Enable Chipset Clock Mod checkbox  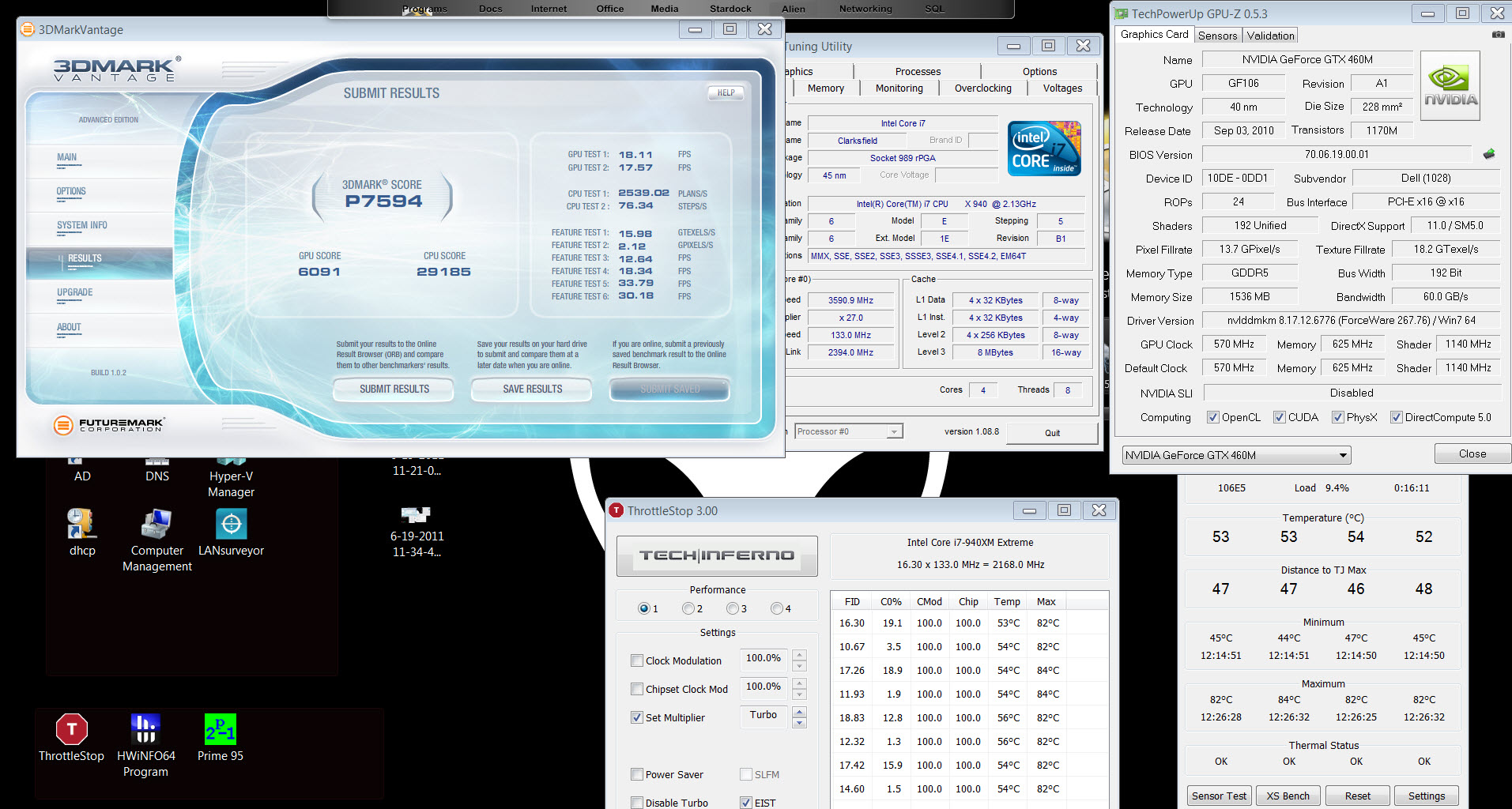coord(637,689)
